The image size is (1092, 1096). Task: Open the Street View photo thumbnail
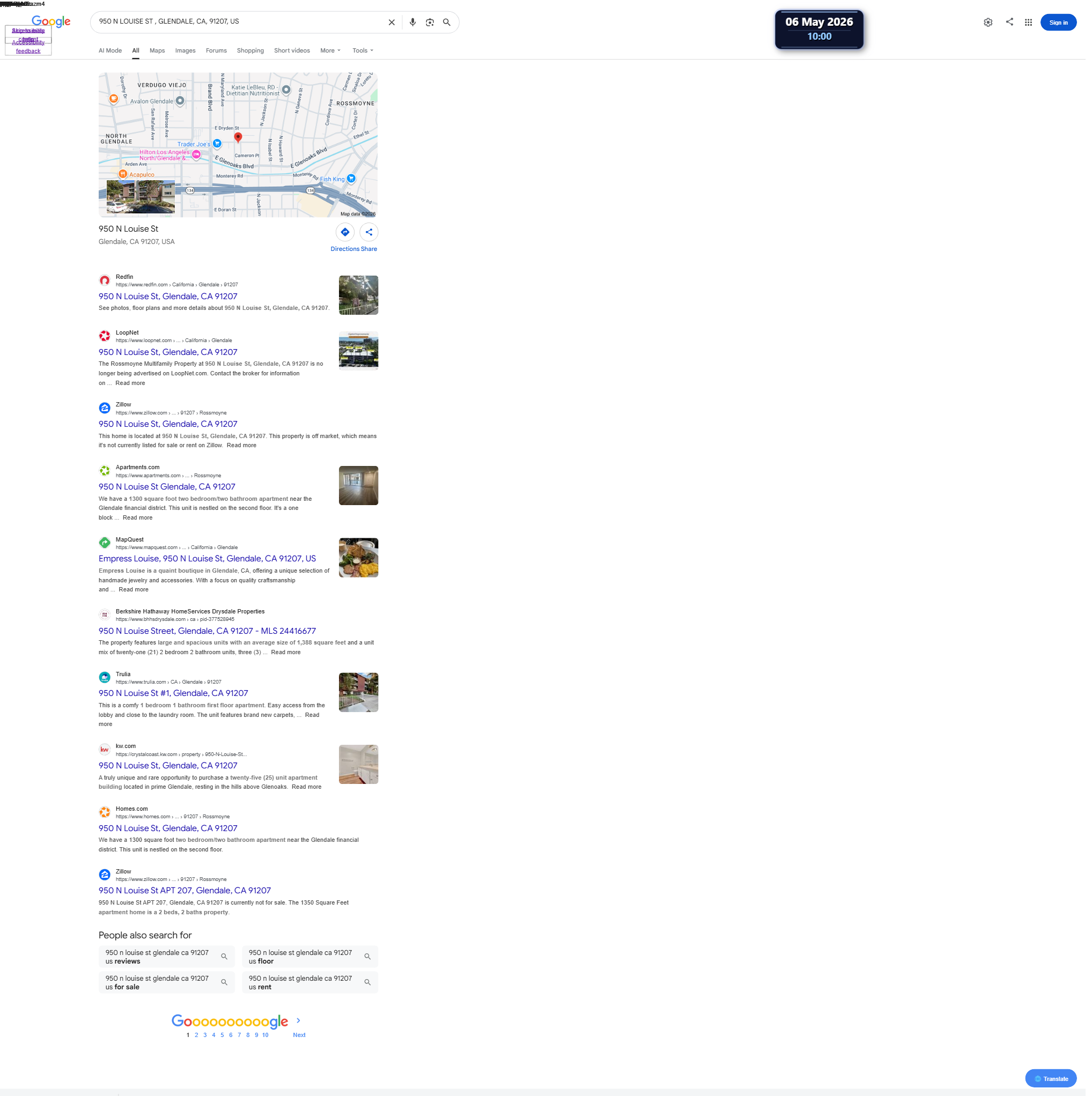[140, 197]
